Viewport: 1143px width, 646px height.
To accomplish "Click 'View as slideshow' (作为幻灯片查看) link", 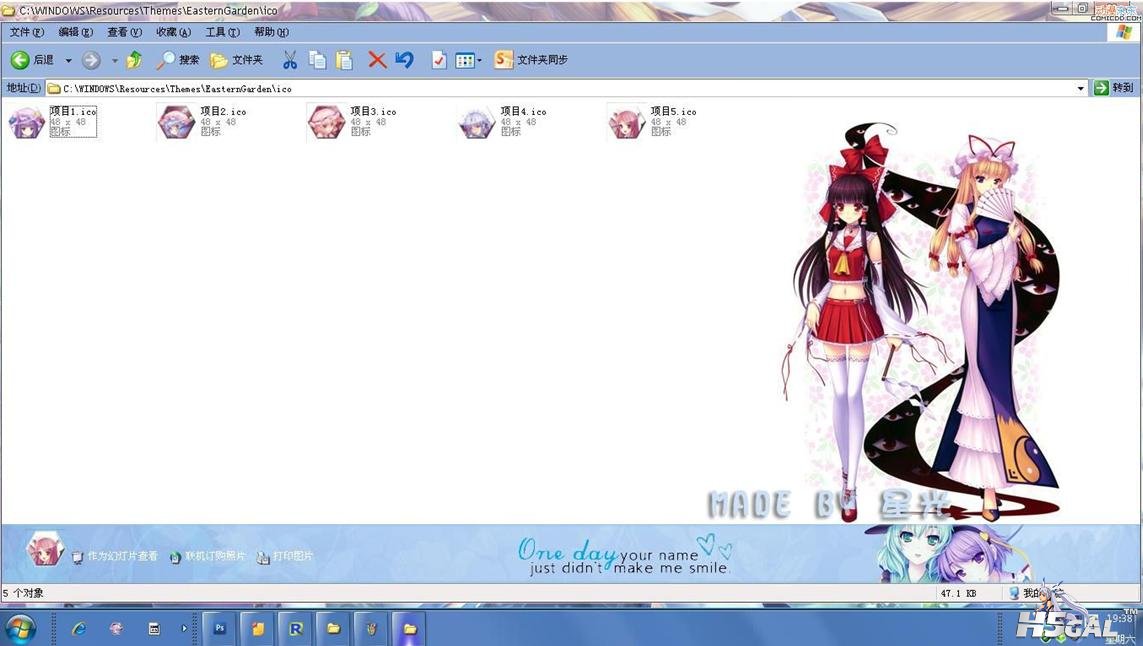I will (121, 557).
